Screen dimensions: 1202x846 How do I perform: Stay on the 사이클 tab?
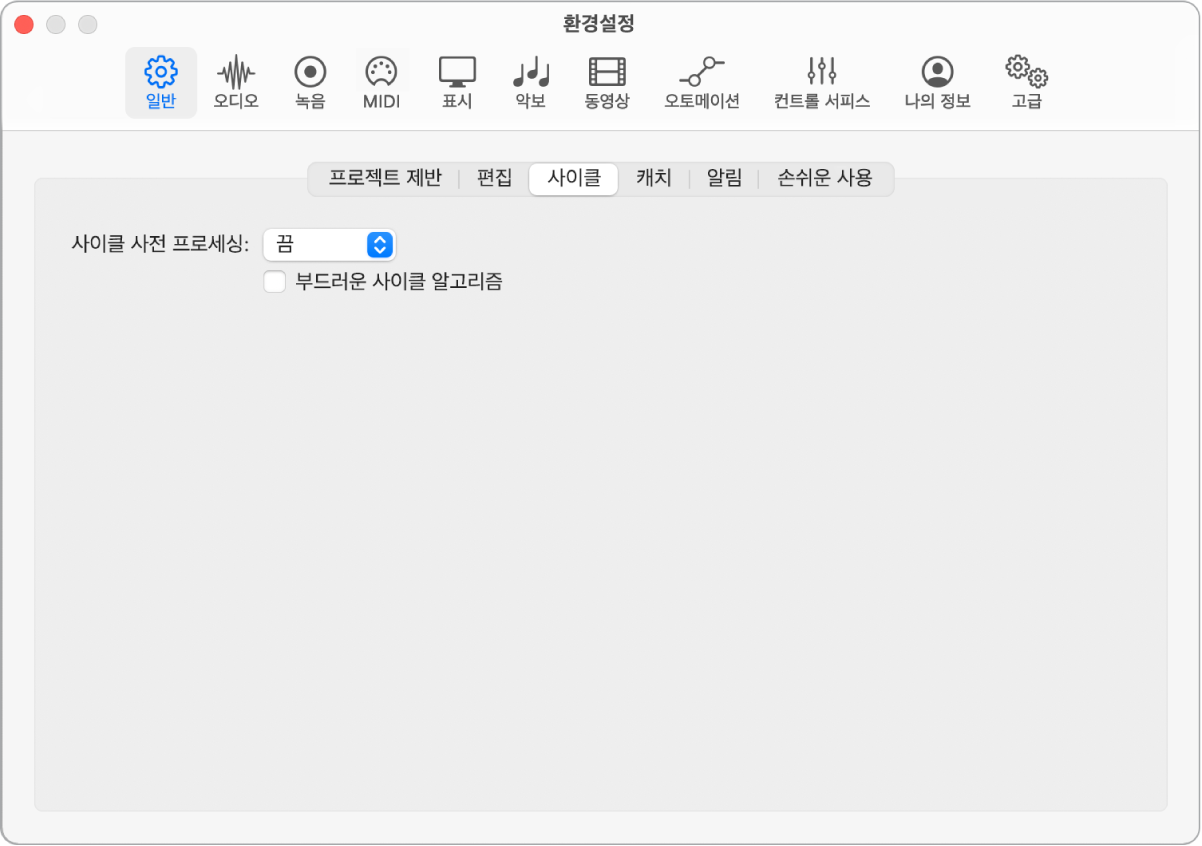click(573, 179)
